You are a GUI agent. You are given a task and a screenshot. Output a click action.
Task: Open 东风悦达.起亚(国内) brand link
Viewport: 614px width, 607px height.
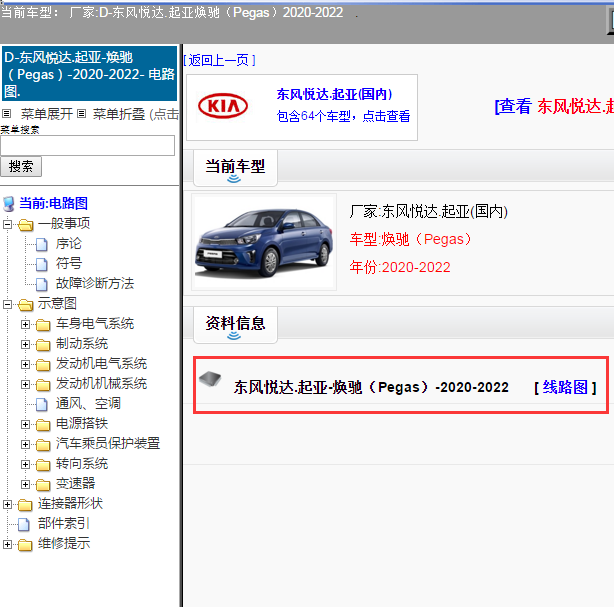coord(334,94)
